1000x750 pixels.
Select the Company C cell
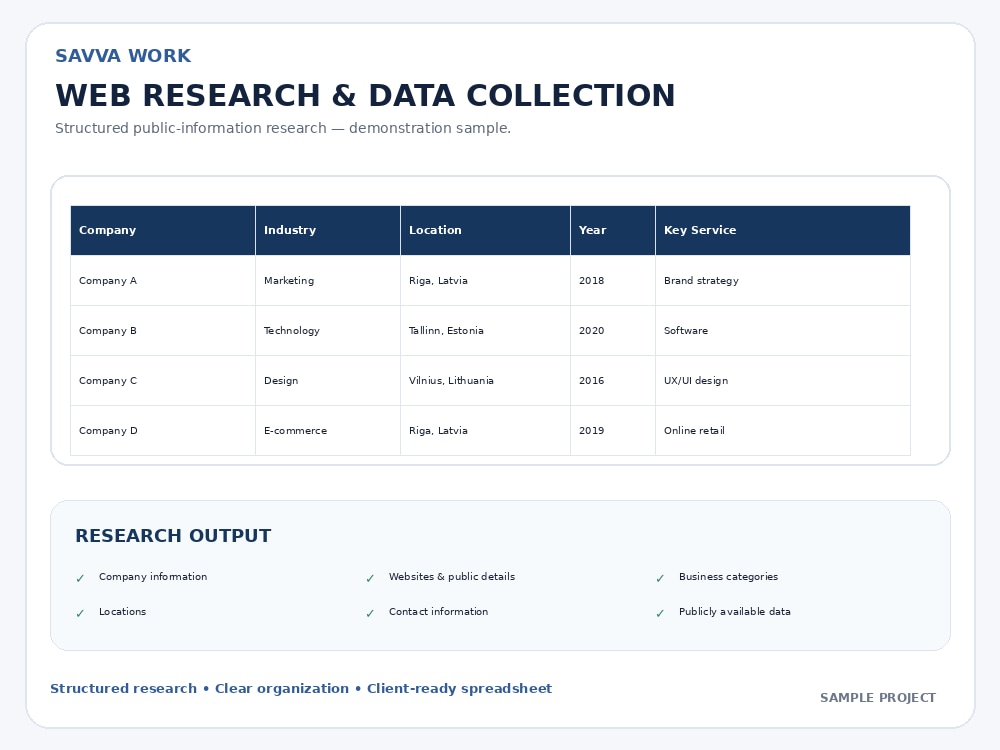click(163, 381)
